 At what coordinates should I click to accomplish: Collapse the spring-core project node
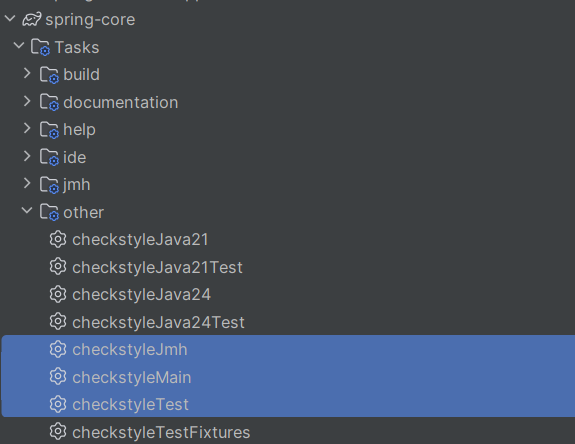pyautogui.click(x=10, y=18)
